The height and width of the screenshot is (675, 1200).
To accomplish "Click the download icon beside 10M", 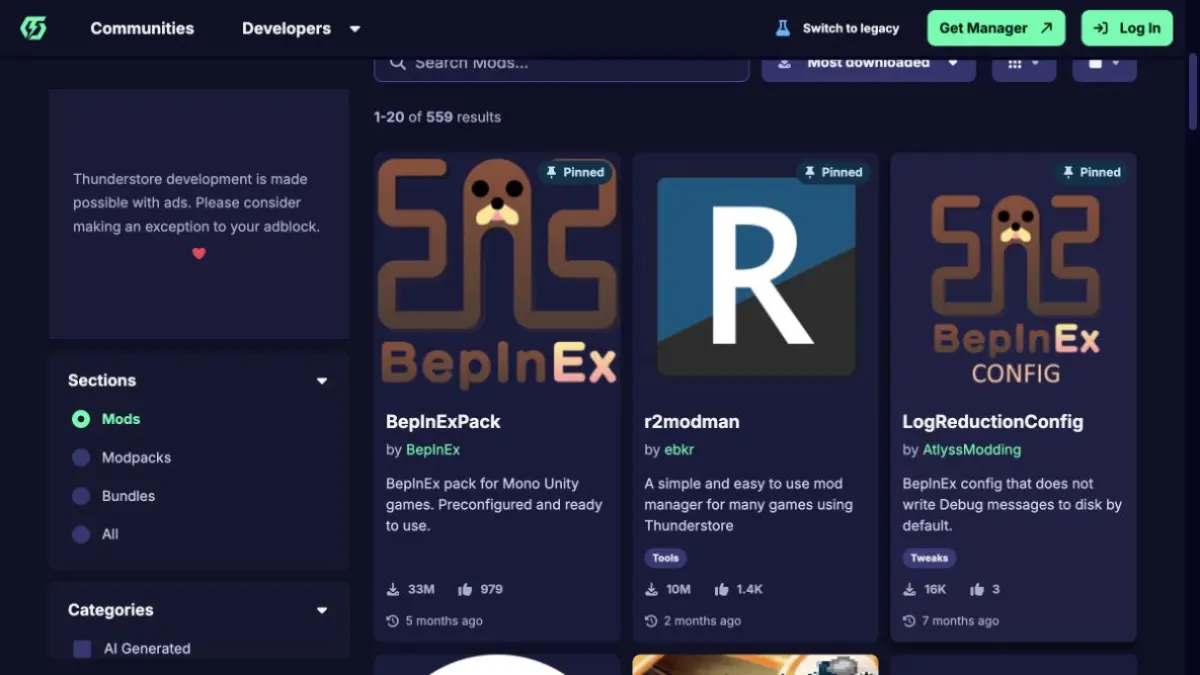I will click(651, 589).
